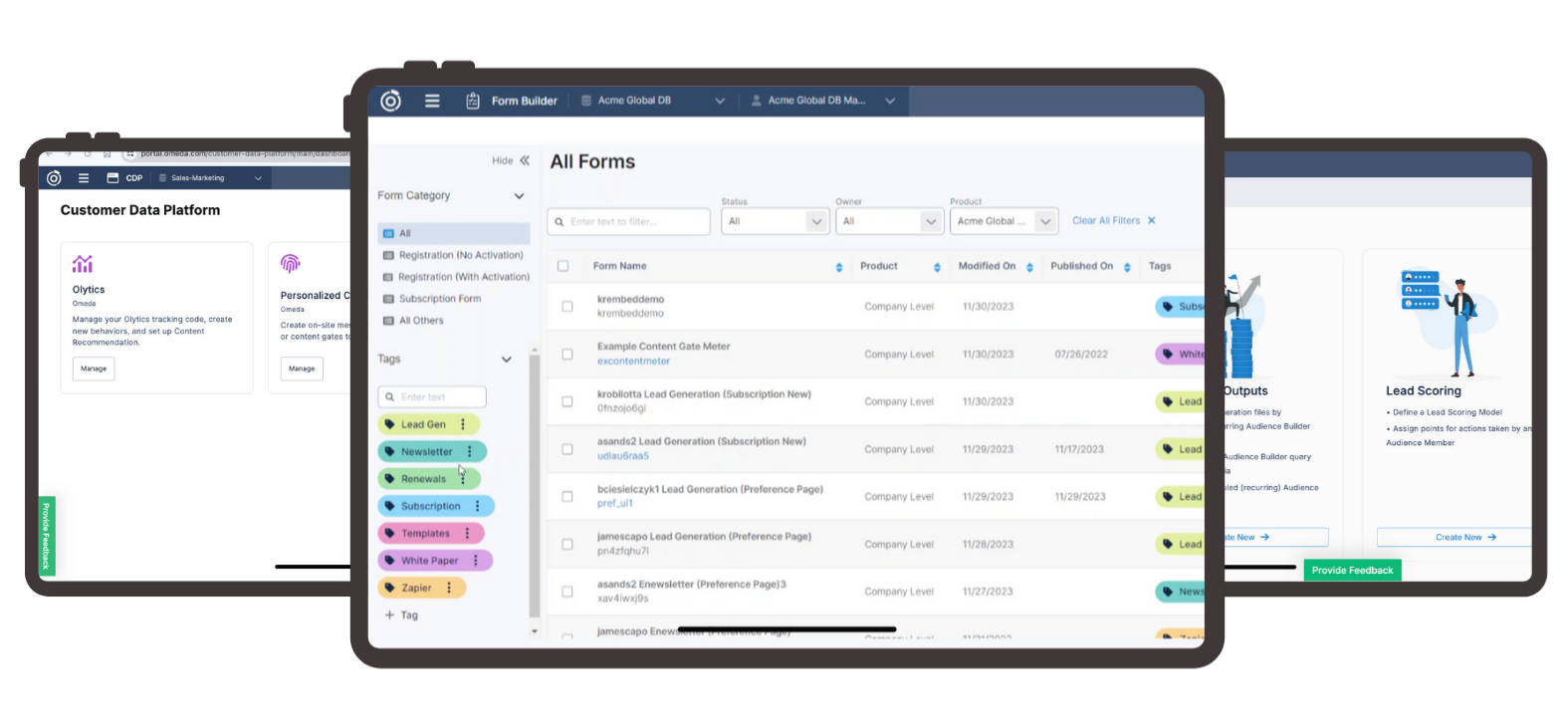This screenshot has height=728, width=1568.
Task: Collapse the Tags section chevron
Action: pos(507,360)
